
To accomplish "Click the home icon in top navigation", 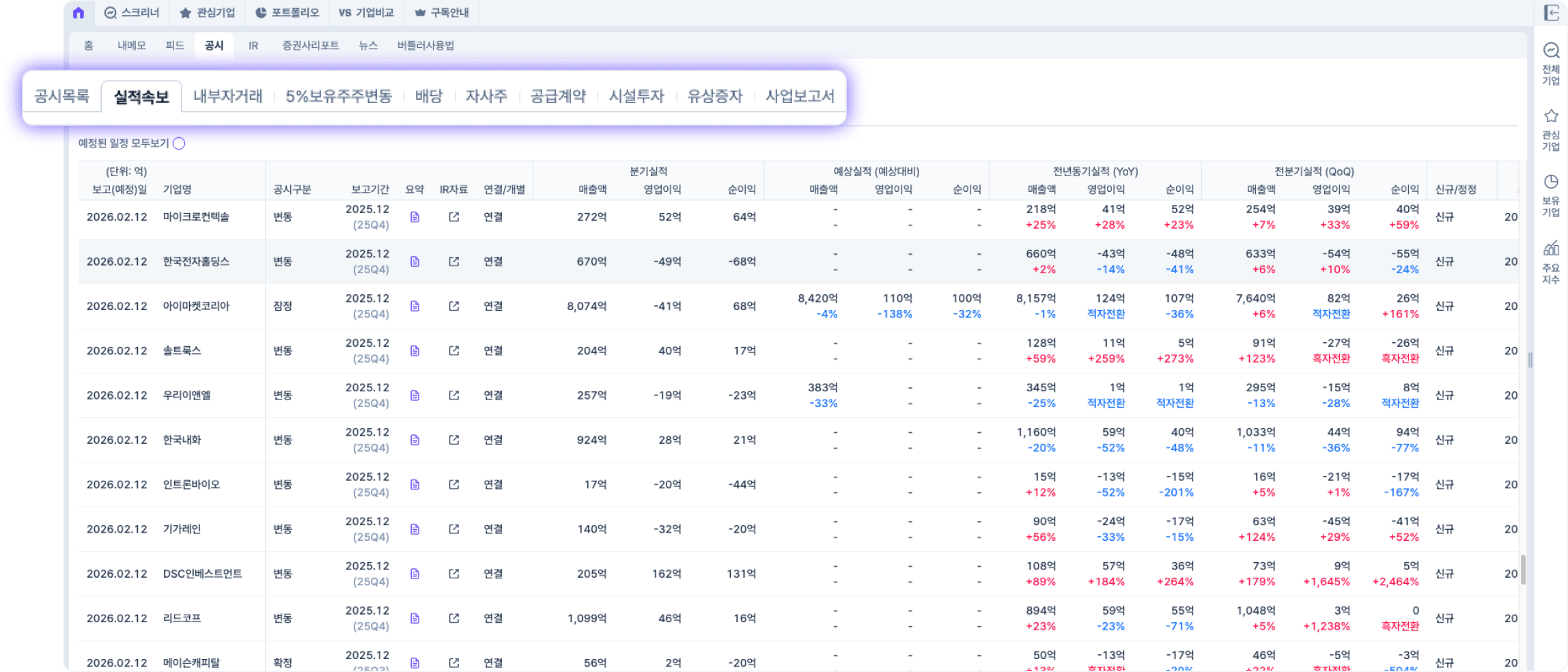I will [79, 13].
